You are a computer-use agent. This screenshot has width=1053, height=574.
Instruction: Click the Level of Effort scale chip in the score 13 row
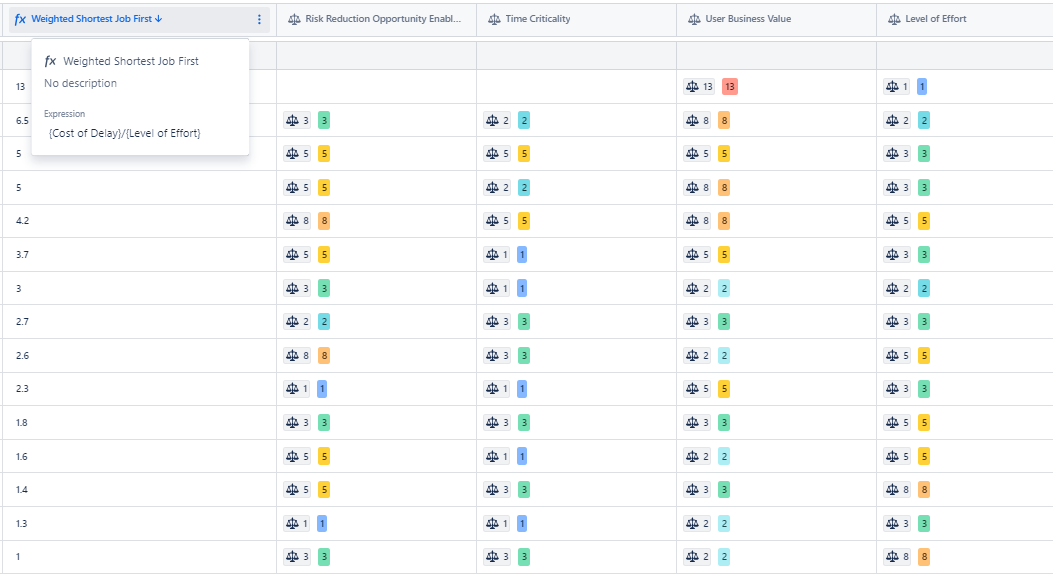point(897,87)
